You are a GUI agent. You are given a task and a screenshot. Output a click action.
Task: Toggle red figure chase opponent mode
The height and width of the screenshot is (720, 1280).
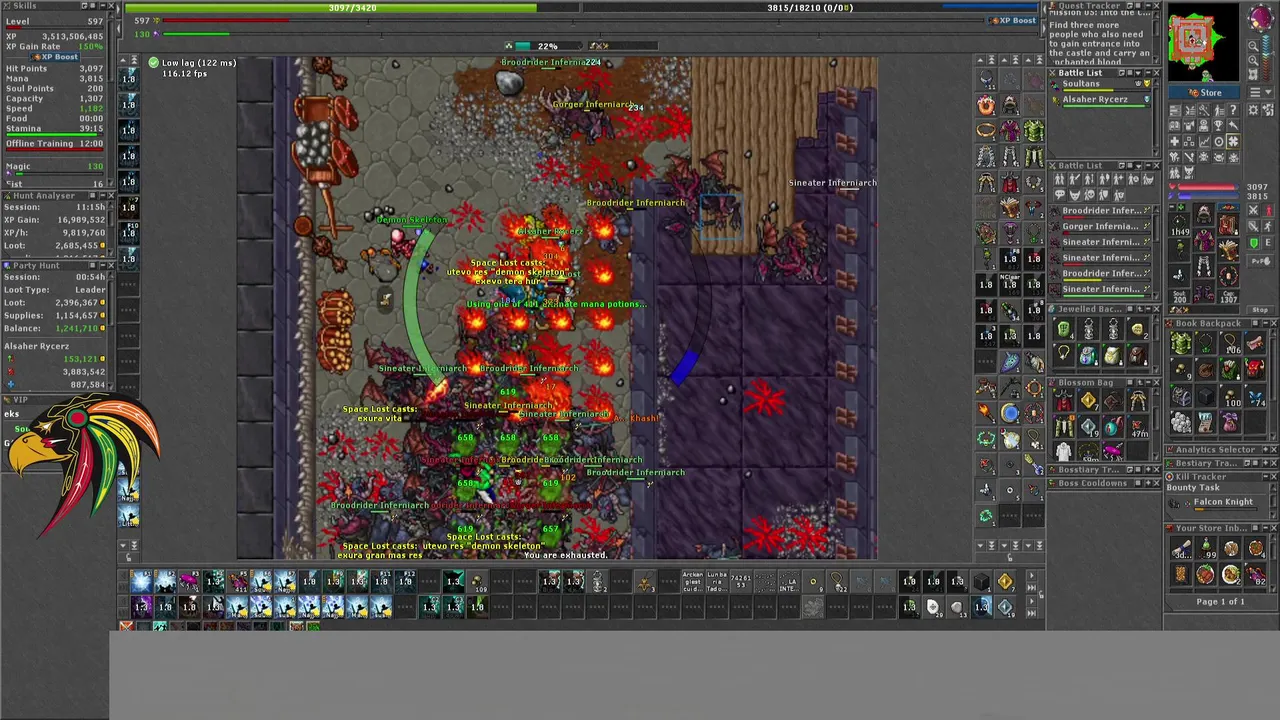pyautogui.click(x=1268, y=210)
